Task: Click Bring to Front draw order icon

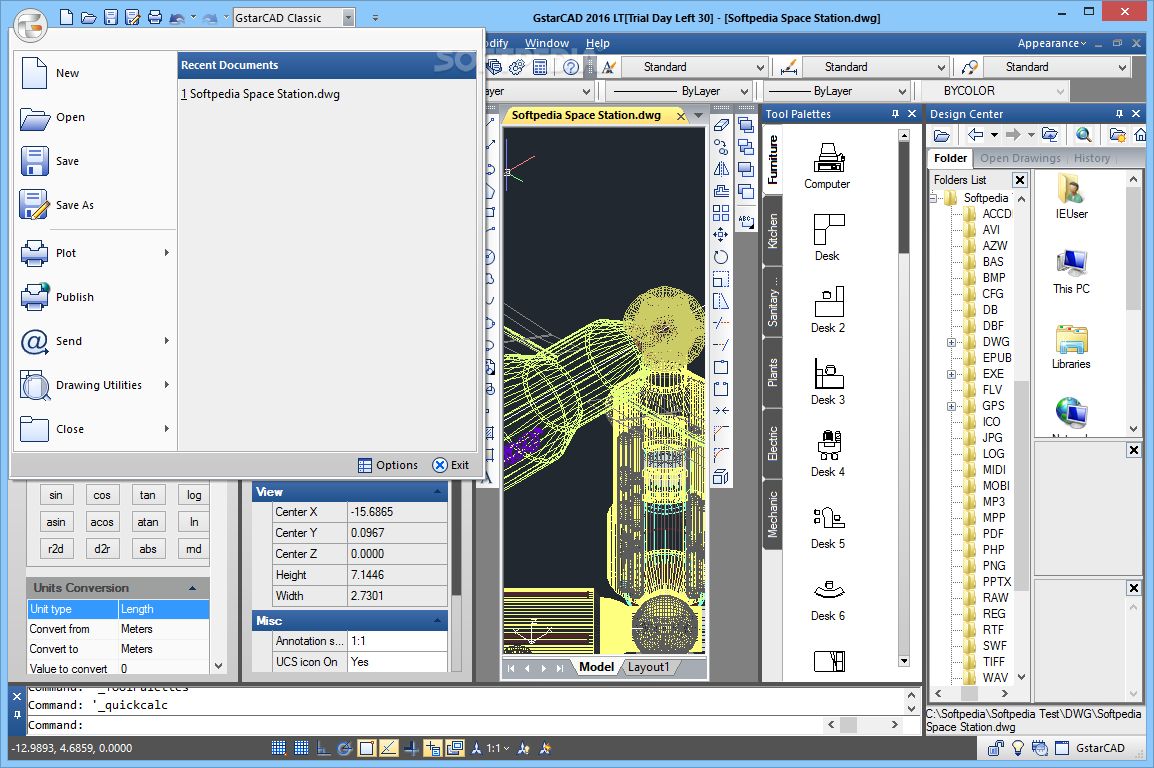Action: (x=746, y=125)
